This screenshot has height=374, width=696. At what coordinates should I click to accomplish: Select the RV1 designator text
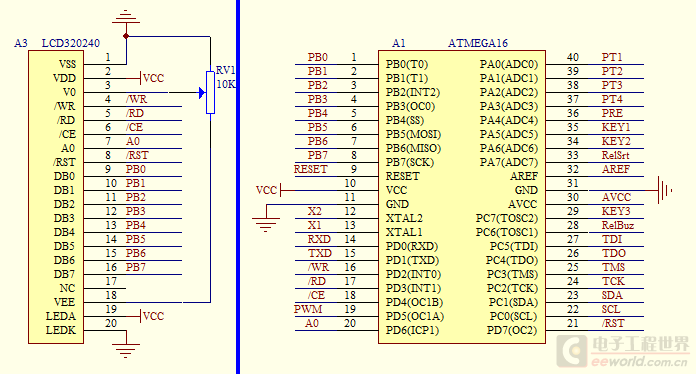tap(225, 71)
